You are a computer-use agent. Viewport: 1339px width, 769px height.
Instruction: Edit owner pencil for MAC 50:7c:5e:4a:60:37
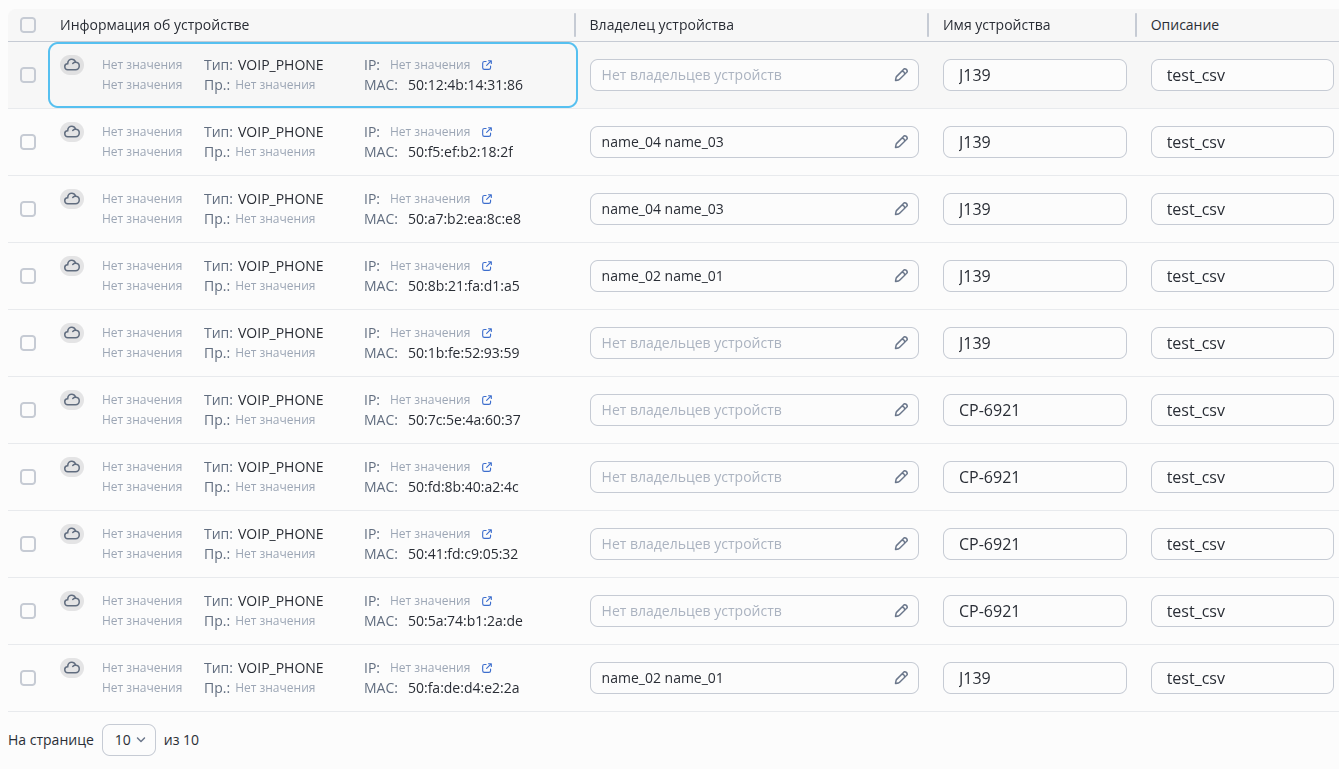click(x=901, y=410)
